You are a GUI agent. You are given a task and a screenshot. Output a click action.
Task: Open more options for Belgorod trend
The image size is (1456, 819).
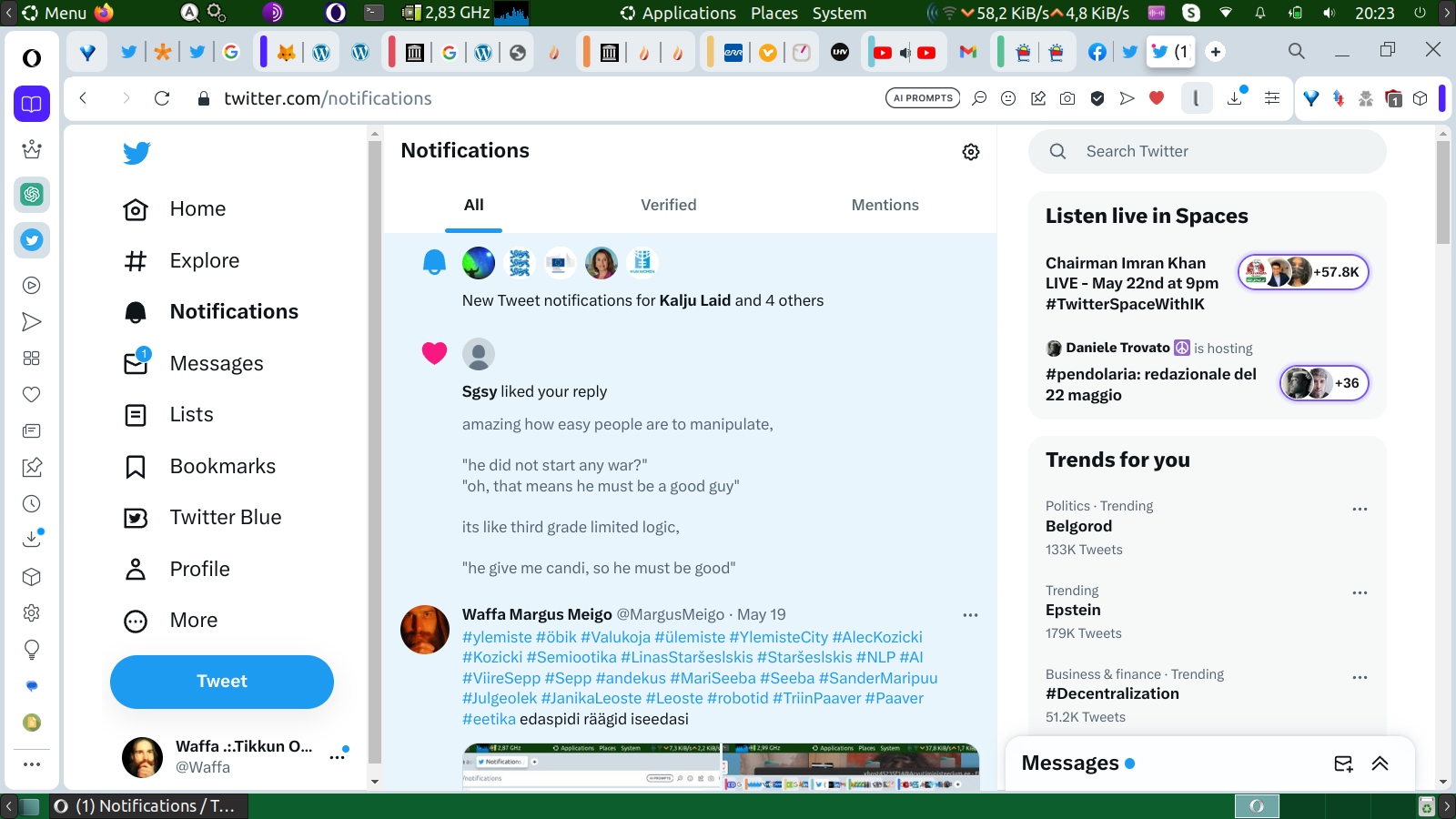pyautogui.click(x=1360, y=510)
